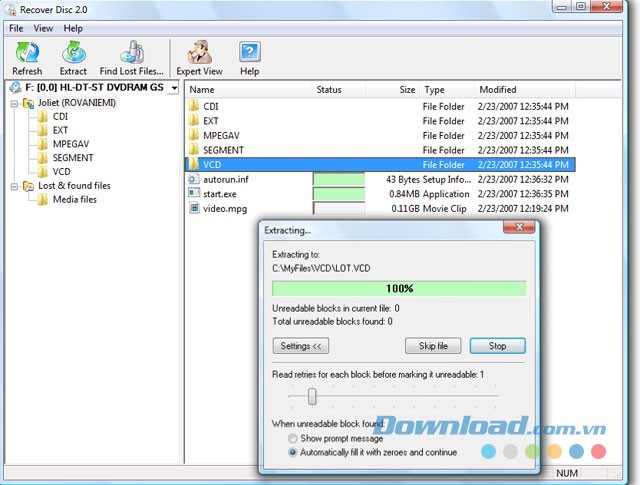Collapse the Lost & found files node

14,187
